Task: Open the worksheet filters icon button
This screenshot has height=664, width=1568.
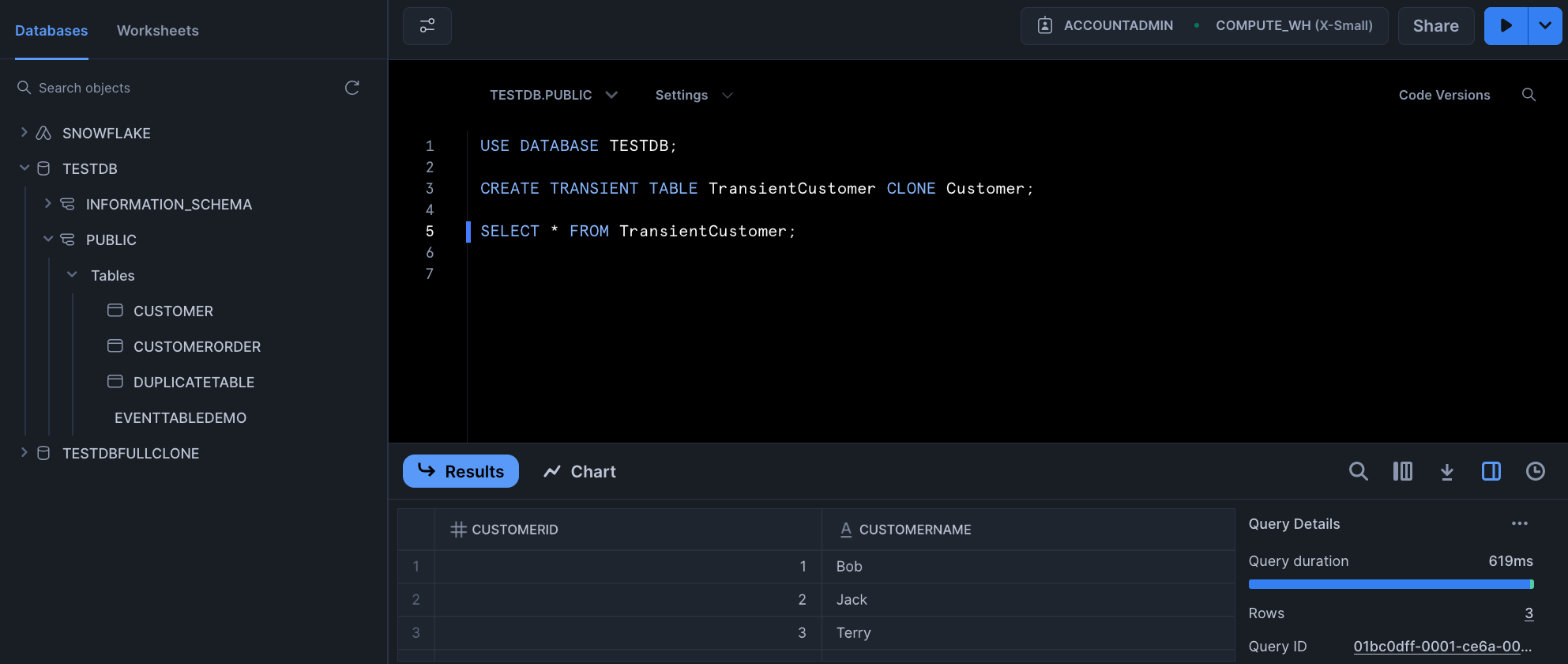Action: 427,26
